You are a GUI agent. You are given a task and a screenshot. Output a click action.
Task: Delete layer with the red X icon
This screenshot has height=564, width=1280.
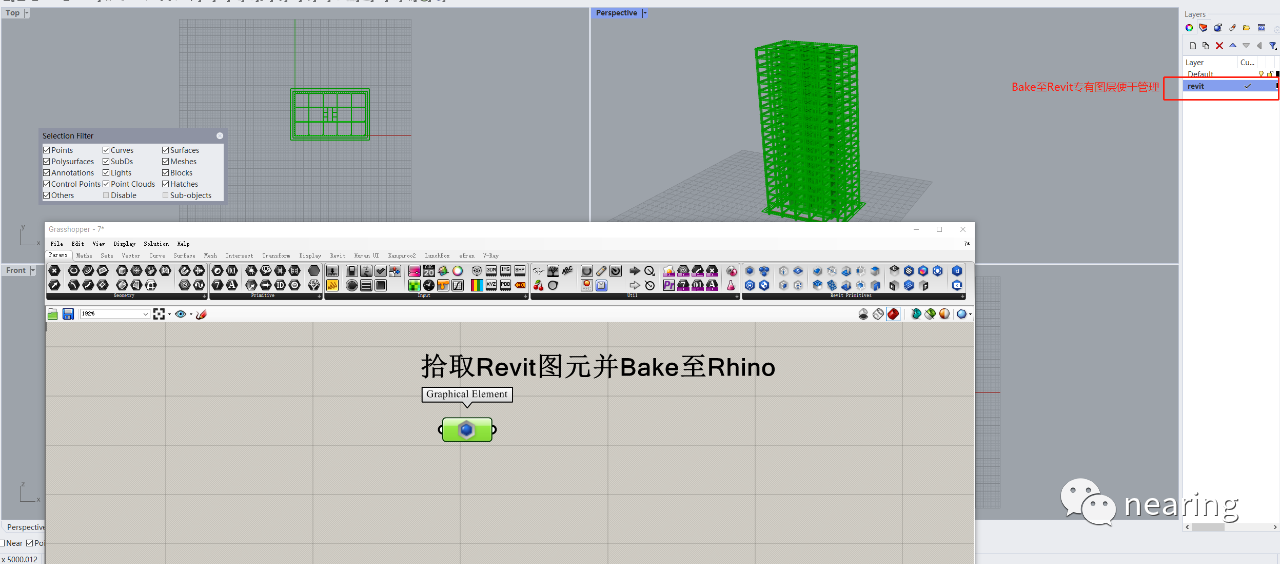click(1219, 45)
